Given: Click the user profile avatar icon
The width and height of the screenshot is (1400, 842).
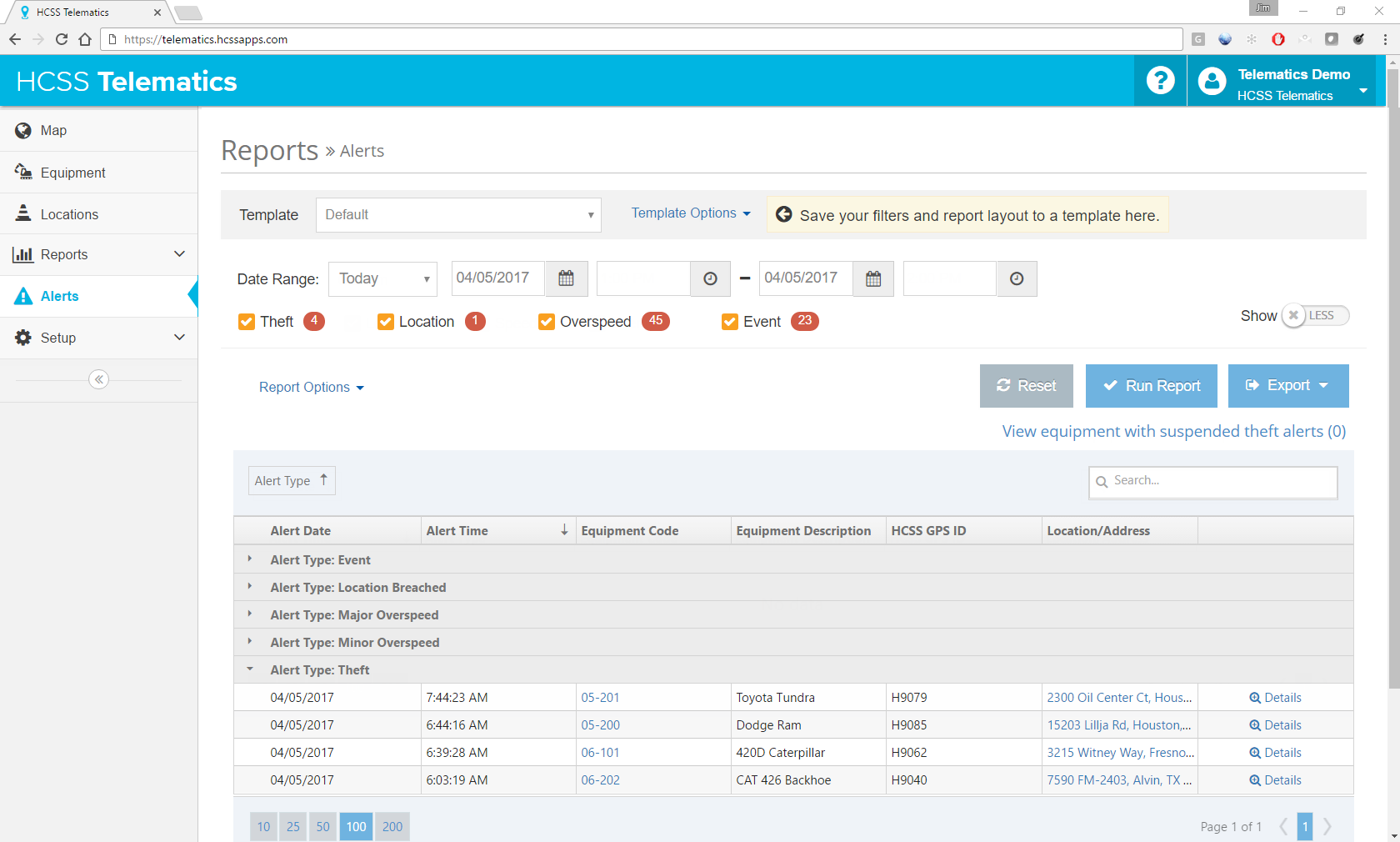Looking at the screenshot, I should tap(1212, 81).
